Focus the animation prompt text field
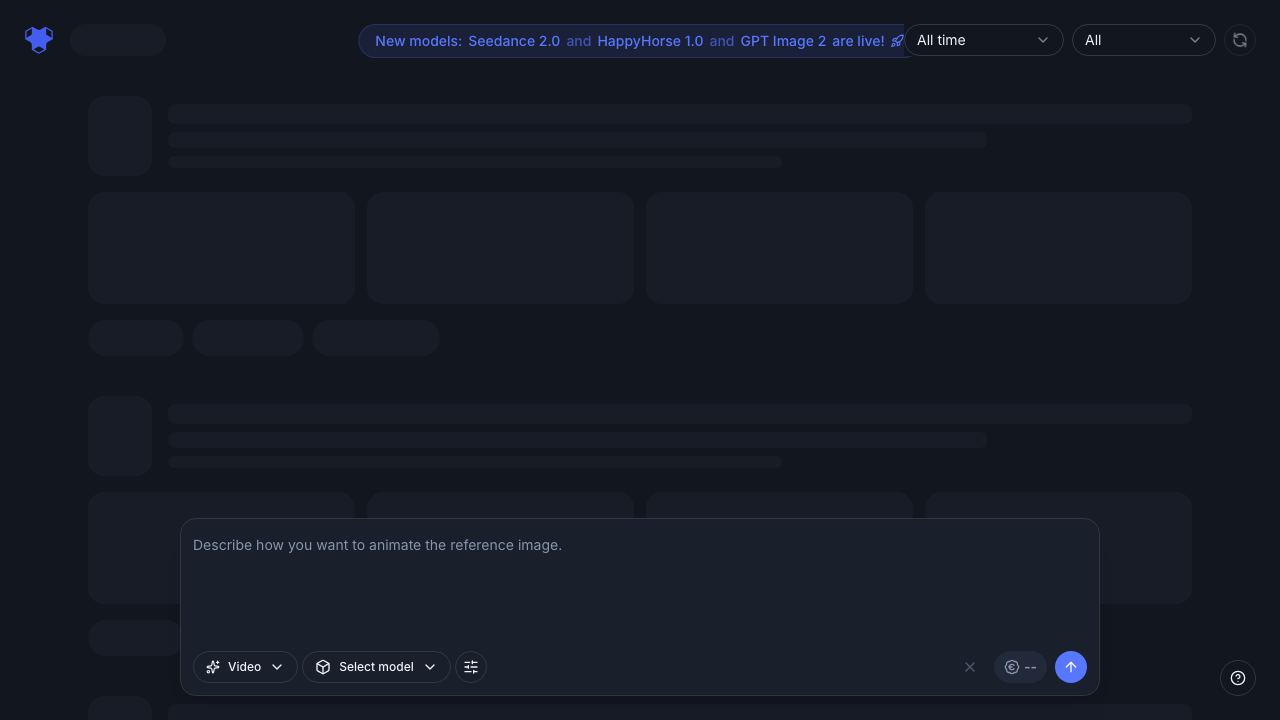 640,583
